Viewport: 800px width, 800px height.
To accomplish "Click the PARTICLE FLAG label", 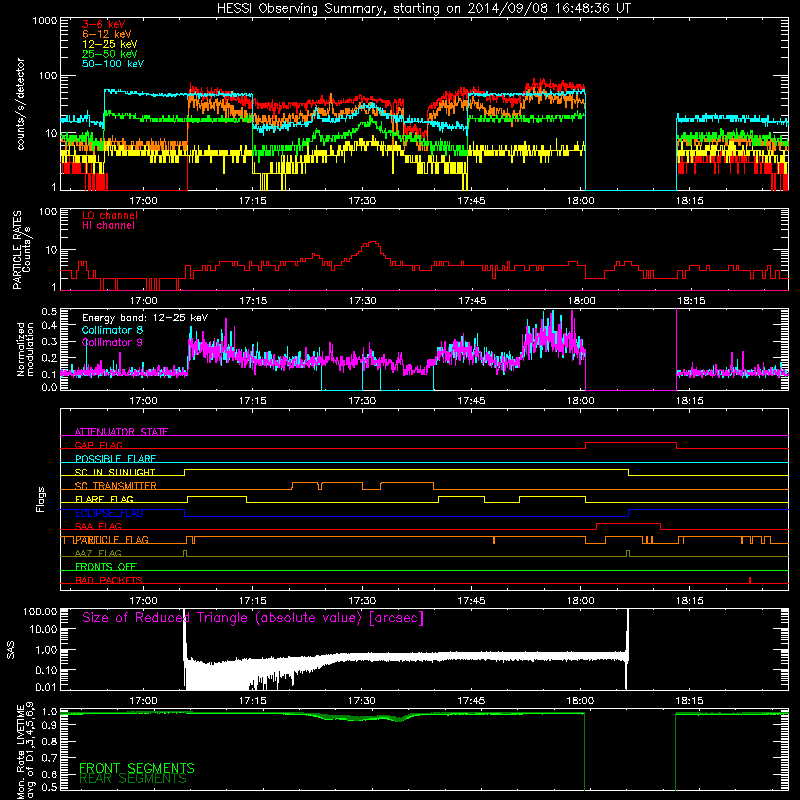I will click(112, 540).
